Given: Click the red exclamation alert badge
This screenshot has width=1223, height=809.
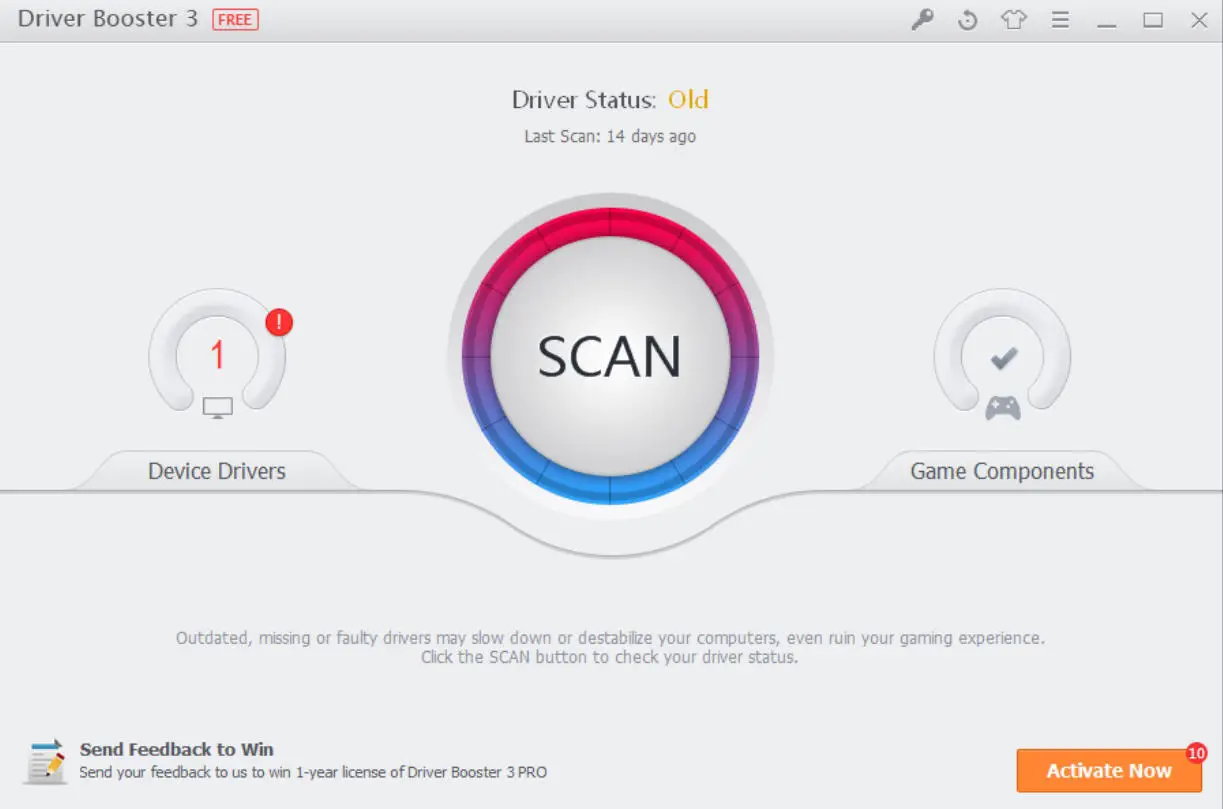Looking at the screenshot, I should [x=279, y=322].
